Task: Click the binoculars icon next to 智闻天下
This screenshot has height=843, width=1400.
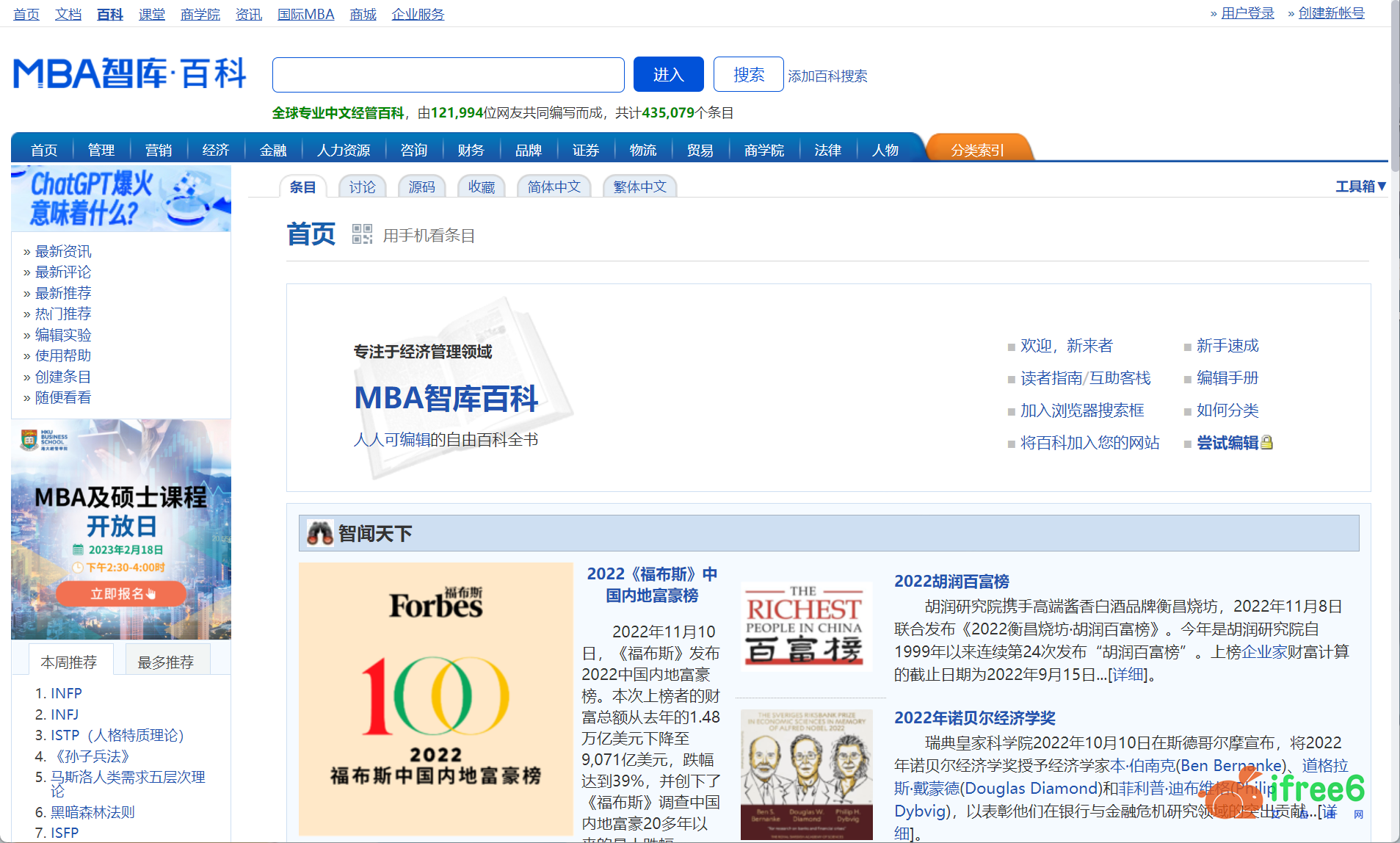Action: click(x=319, y=533)
